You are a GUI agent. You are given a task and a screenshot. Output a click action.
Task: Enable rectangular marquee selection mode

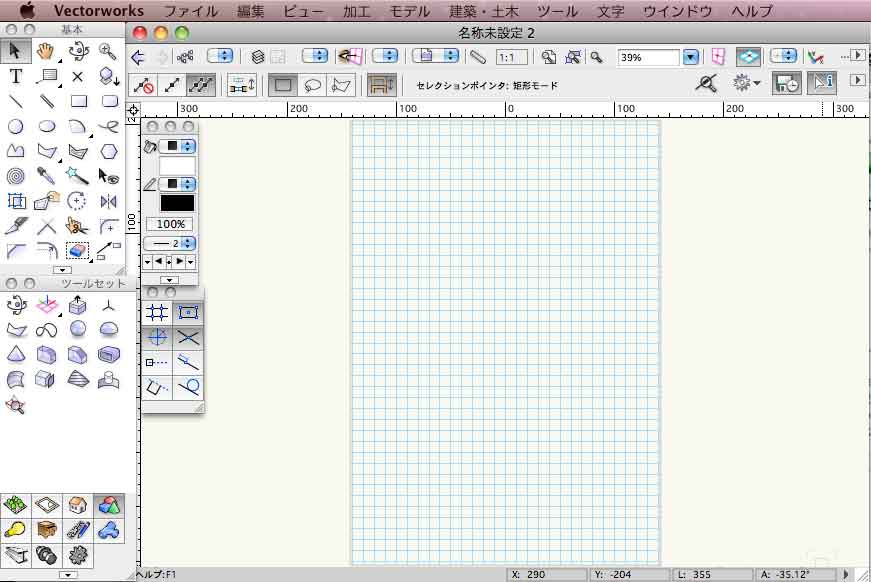click(x=283, y=85)
